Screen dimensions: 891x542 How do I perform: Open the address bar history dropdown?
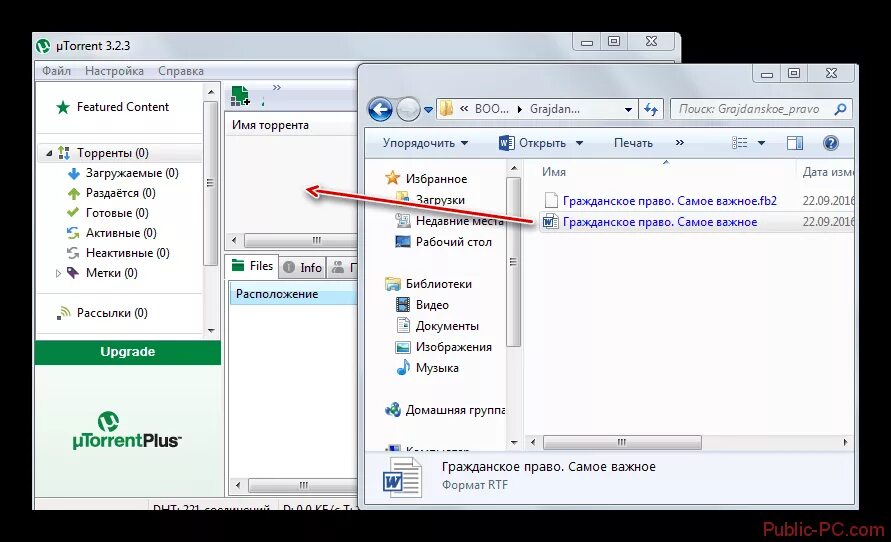(628, 109)
